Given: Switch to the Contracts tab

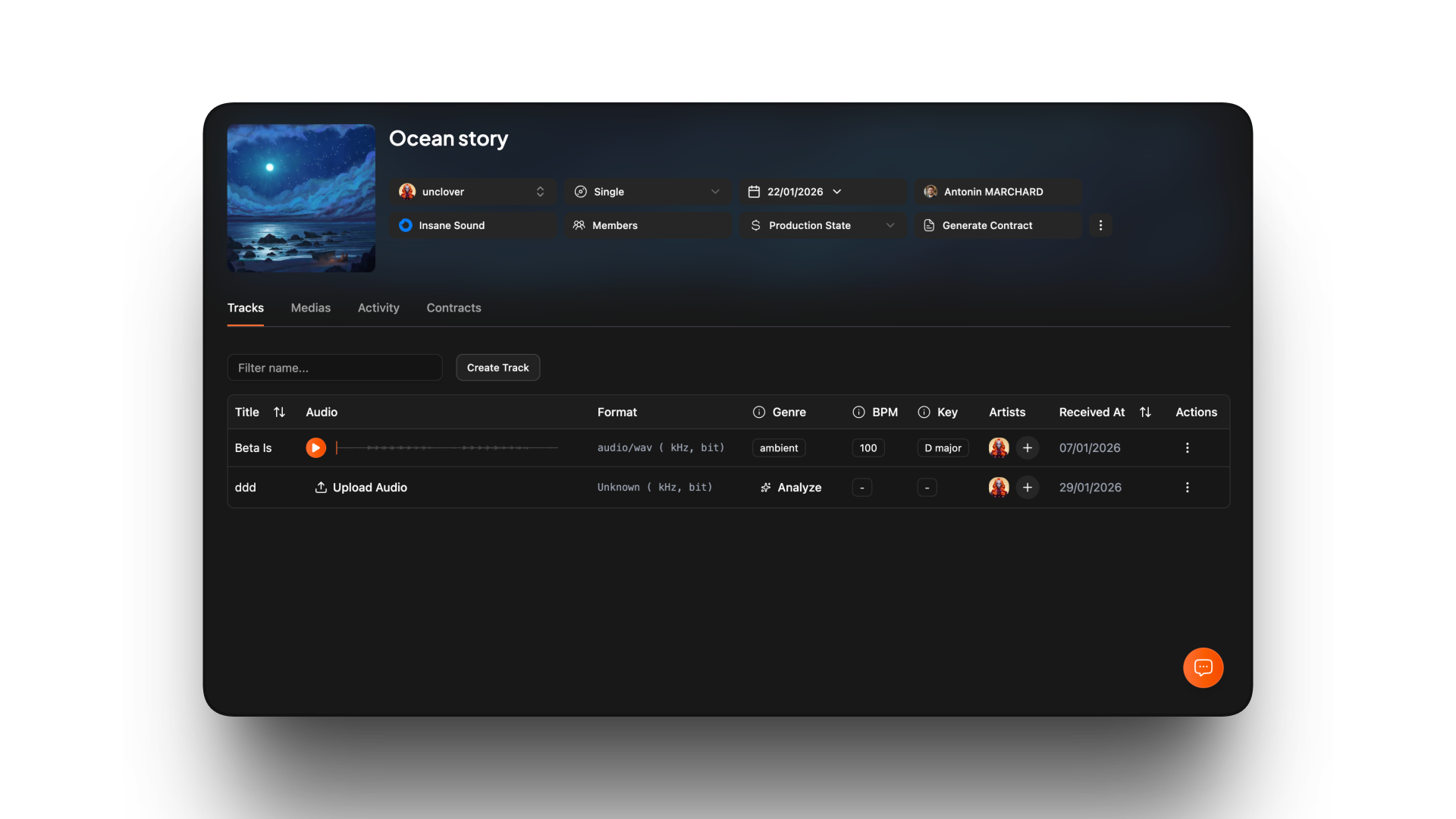Looking at the screenshot, I should pyautogui.click(x=453, y=308).
